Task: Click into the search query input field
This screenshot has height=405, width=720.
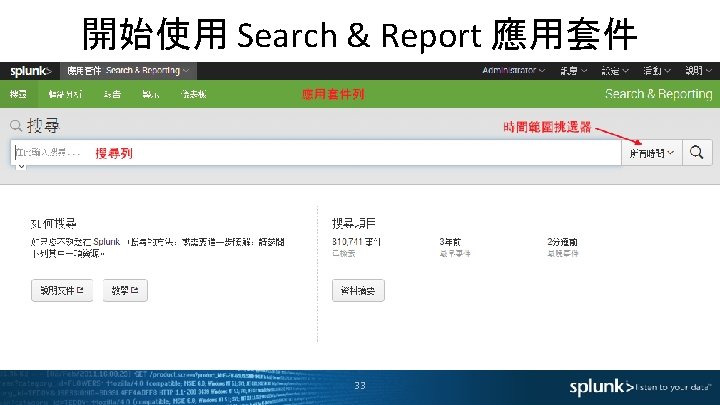Action: pos(316,152)
